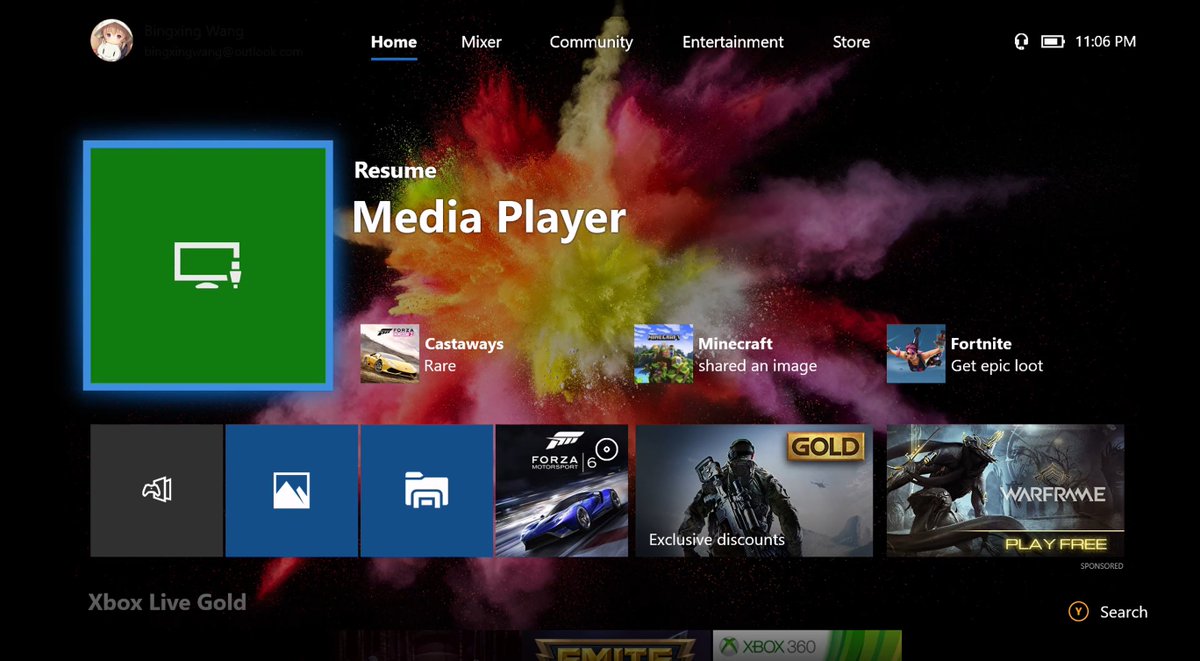Check the controller battery icon
Screen dimensions: 1200x661
pyautogui.click(x=1052, y=42)
